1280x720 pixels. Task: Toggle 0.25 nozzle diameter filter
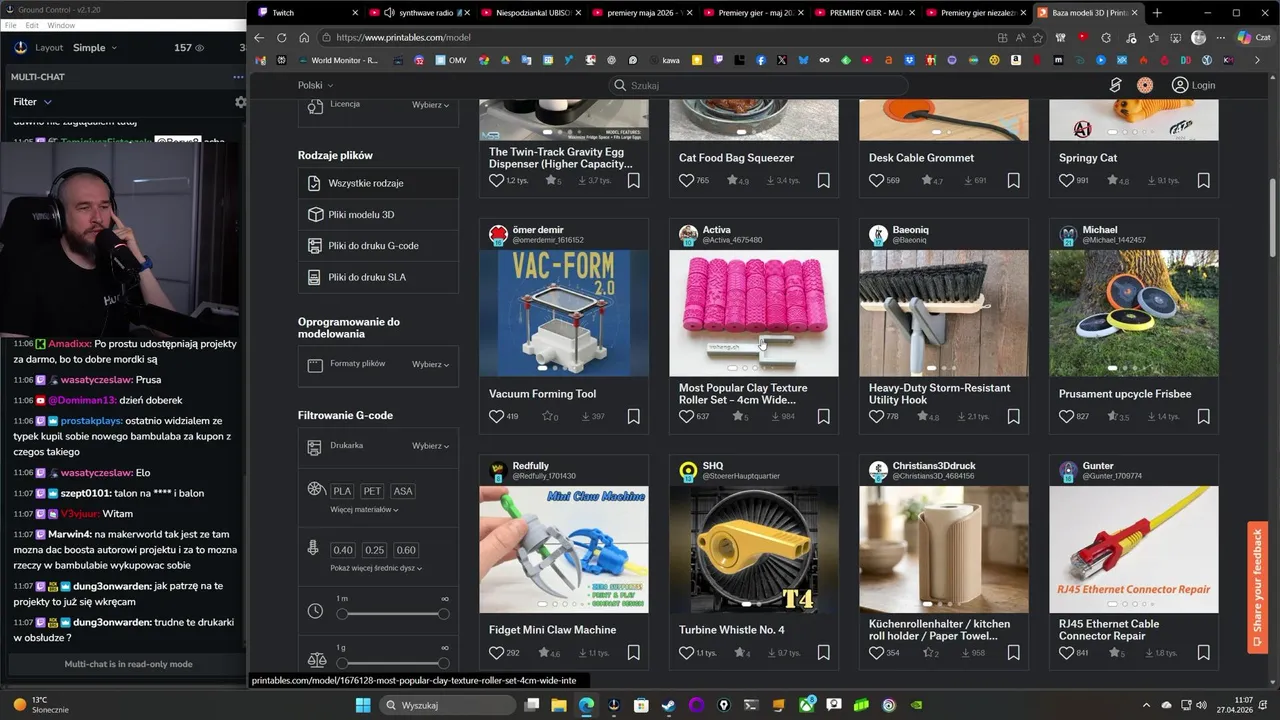[374, 550]
